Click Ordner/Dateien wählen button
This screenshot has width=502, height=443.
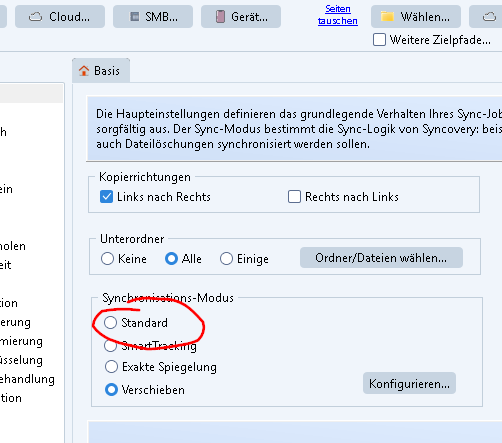point(381,258)
